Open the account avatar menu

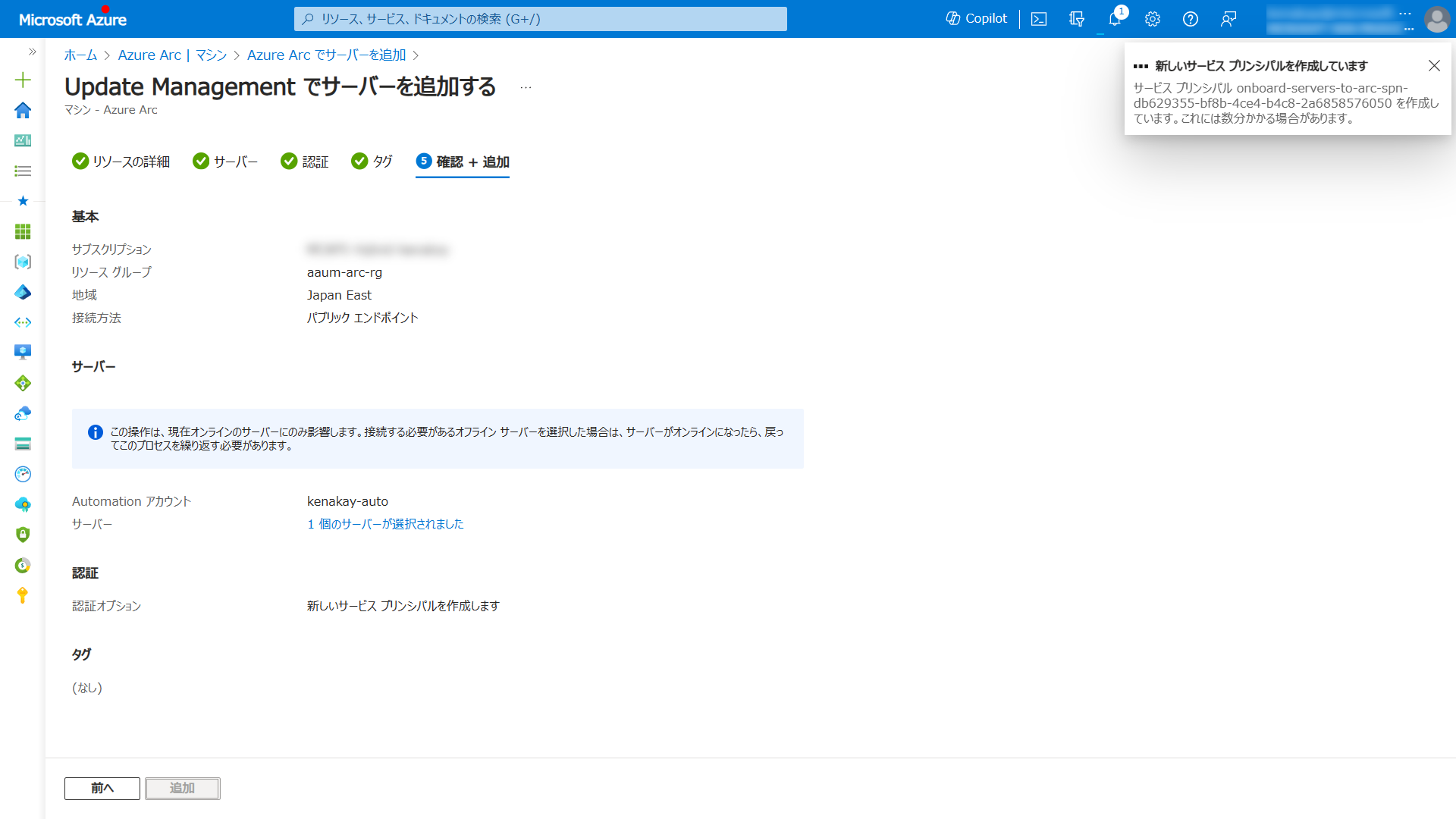point(1436,19)
